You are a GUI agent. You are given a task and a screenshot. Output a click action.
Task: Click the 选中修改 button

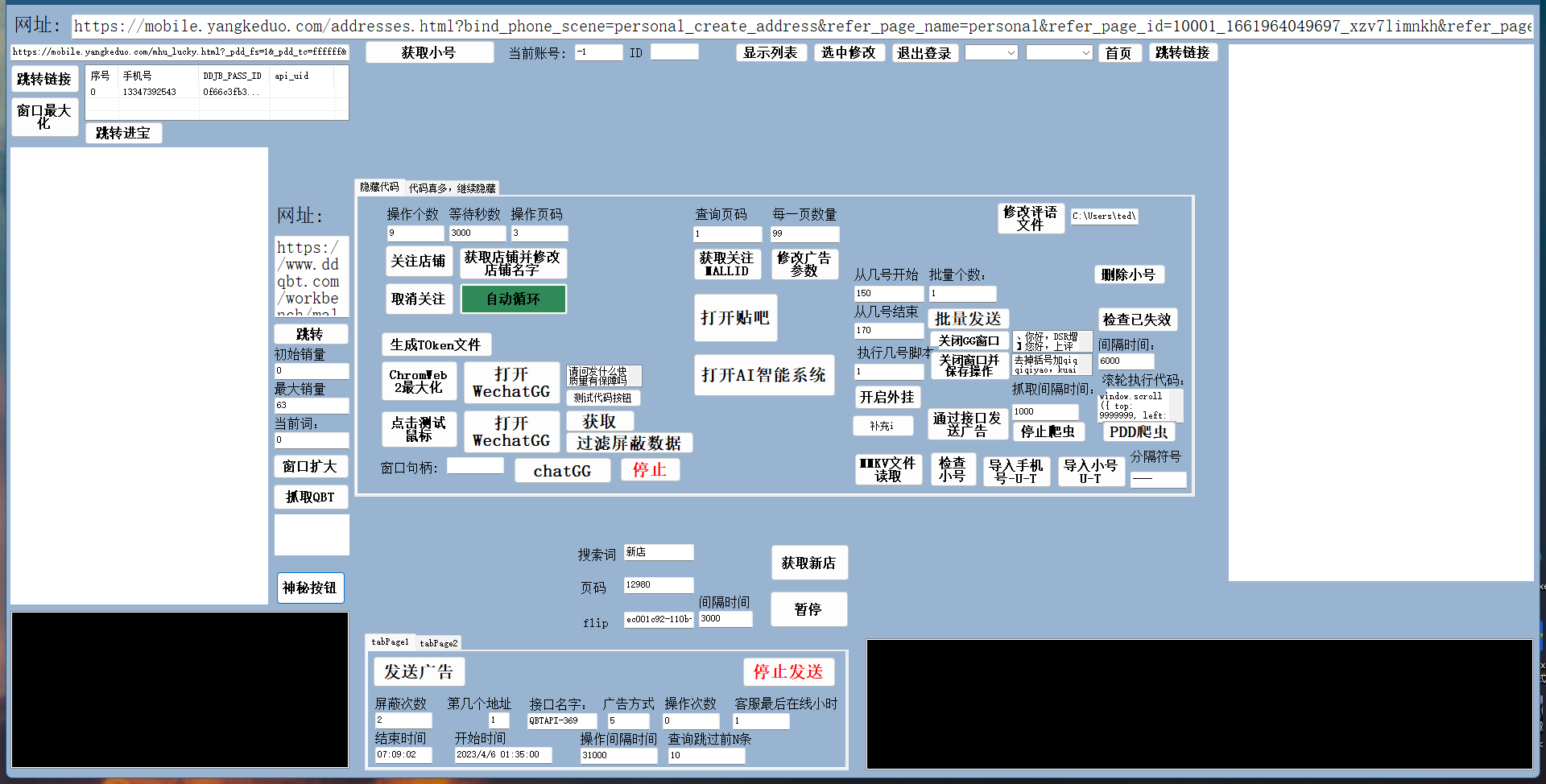coord(849,52)
